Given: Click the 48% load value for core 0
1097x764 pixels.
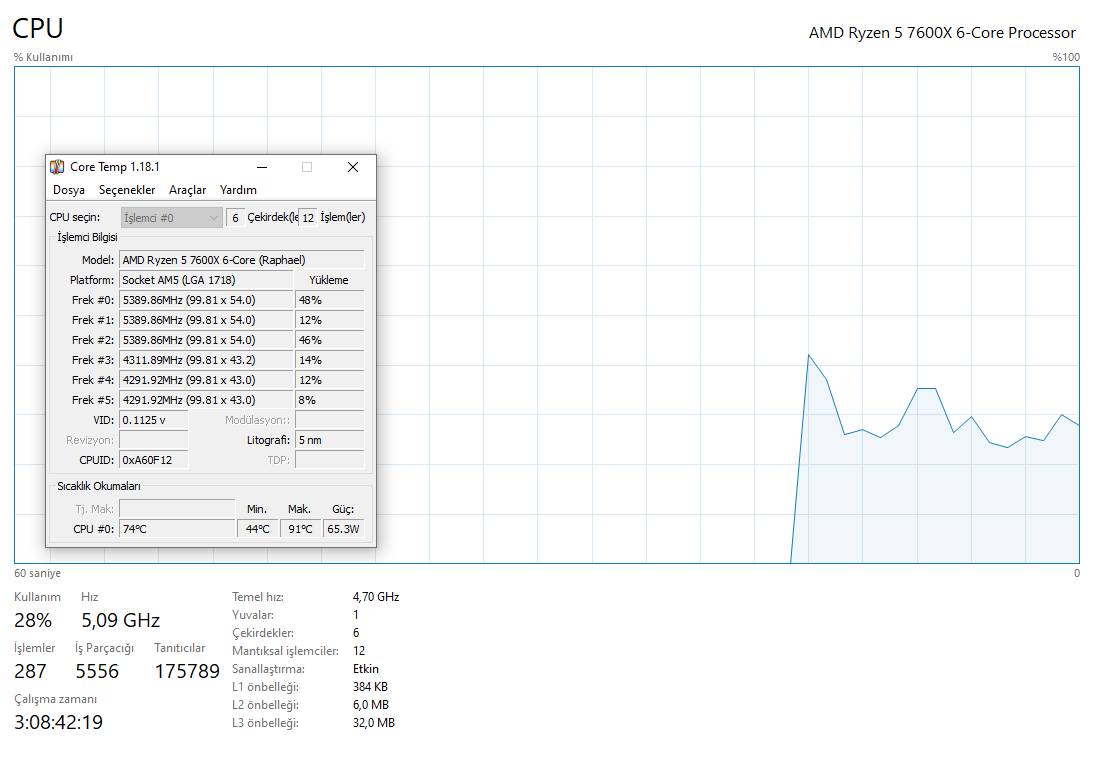Looking at the screenshot, I should (330, 300).
